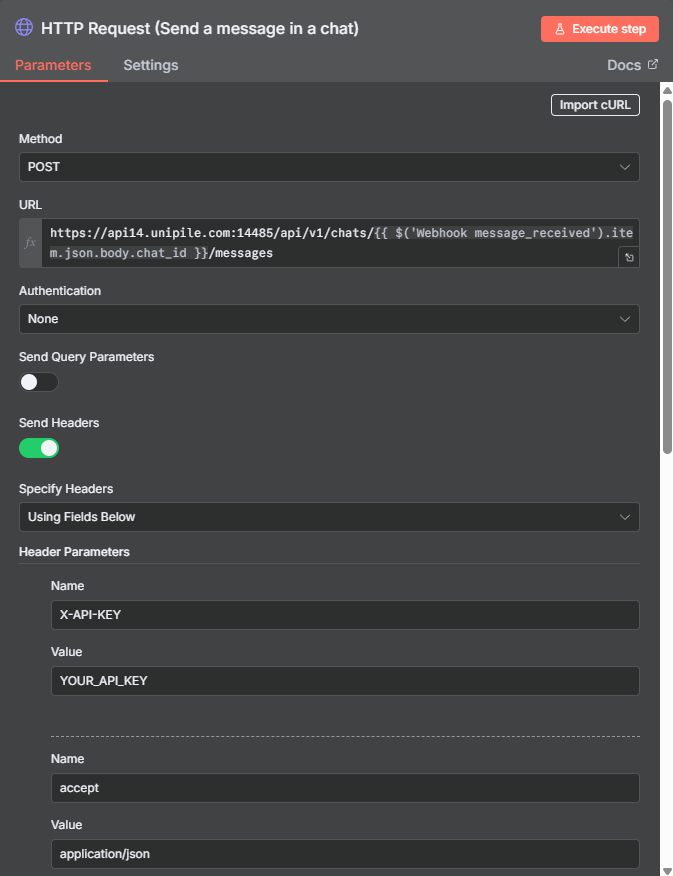Viewport: 673px width, 876px height.
Task: Click the fx expression icon beside URL
Action: 30,243
